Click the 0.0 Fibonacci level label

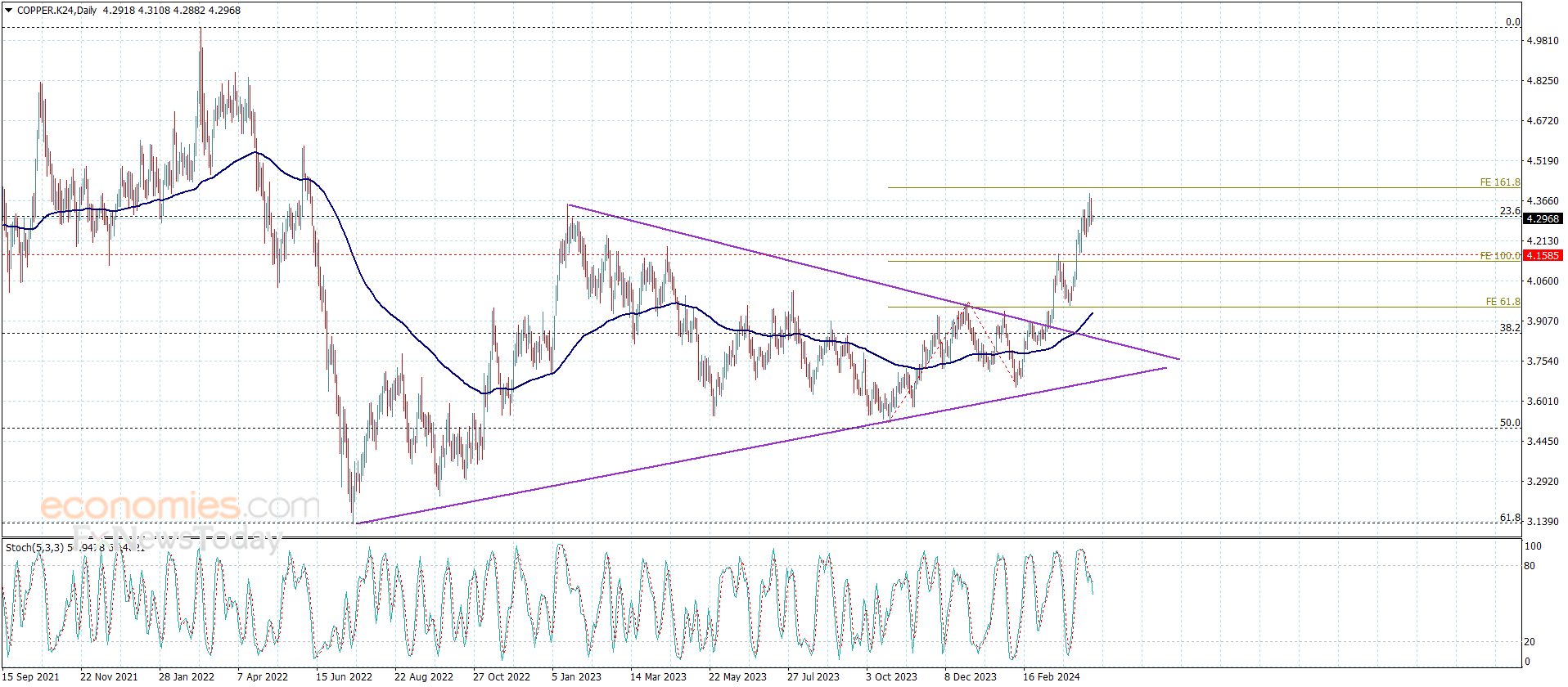(x=1512, y=22)
